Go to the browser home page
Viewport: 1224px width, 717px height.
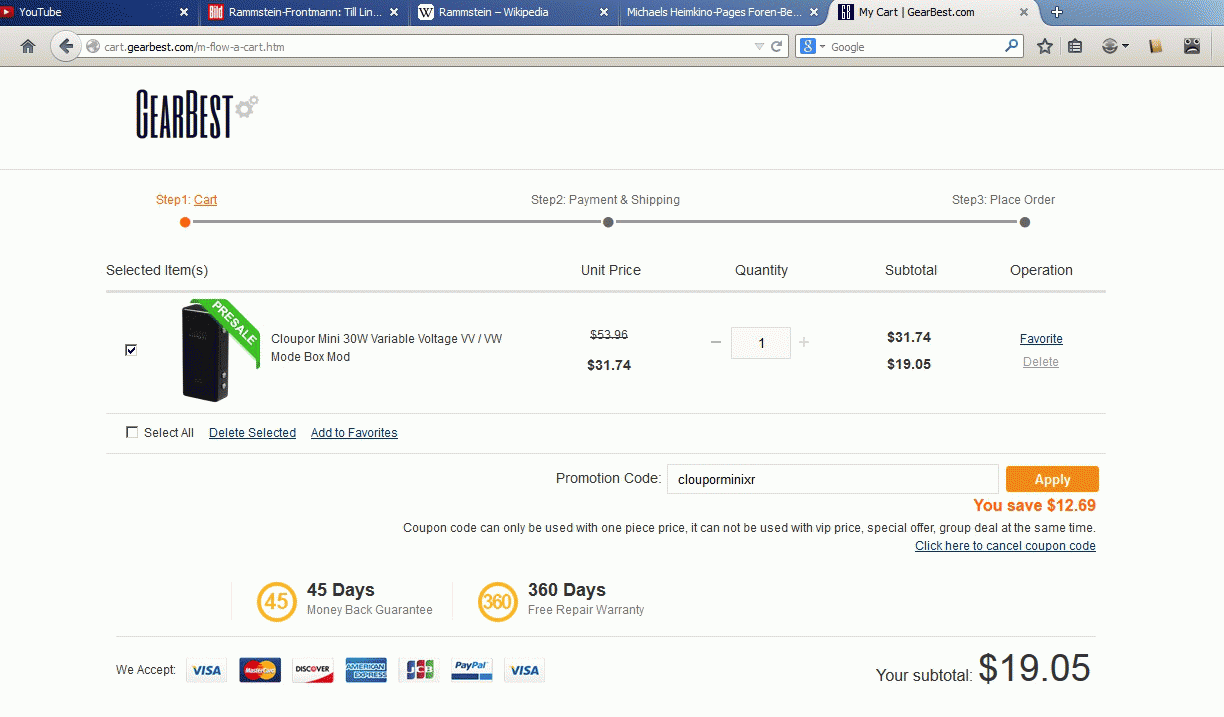point(28,46)
